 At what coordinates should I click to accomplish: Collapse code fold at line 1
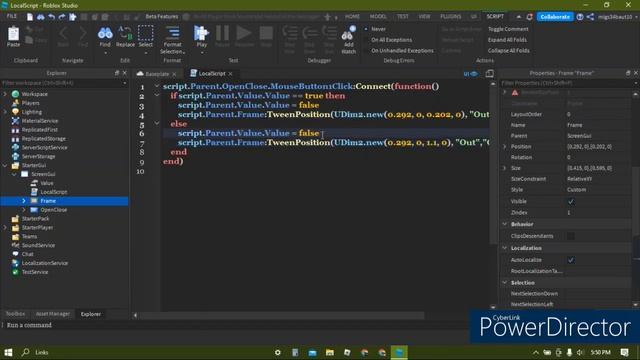pyautogui.click(x=157, y=86)
